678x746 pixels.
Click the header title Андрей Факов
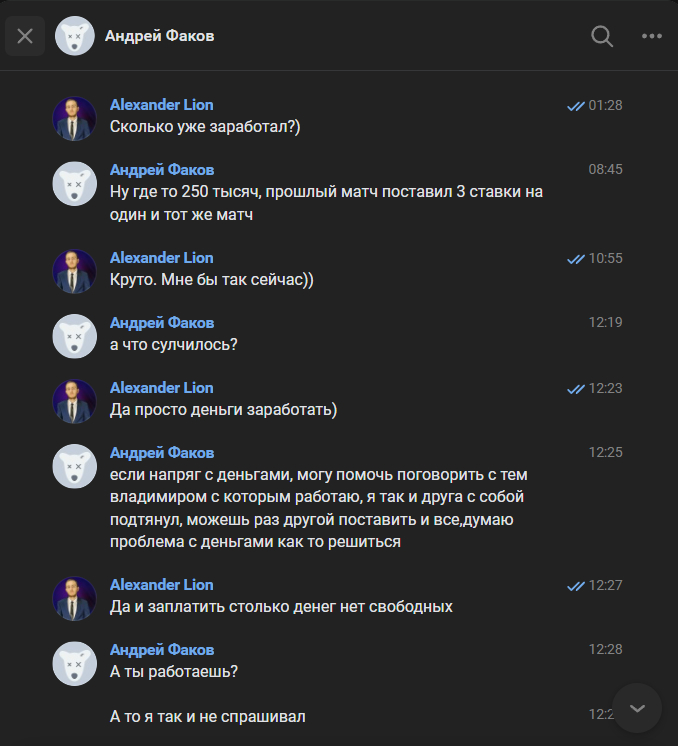click(x=159, y=36)
